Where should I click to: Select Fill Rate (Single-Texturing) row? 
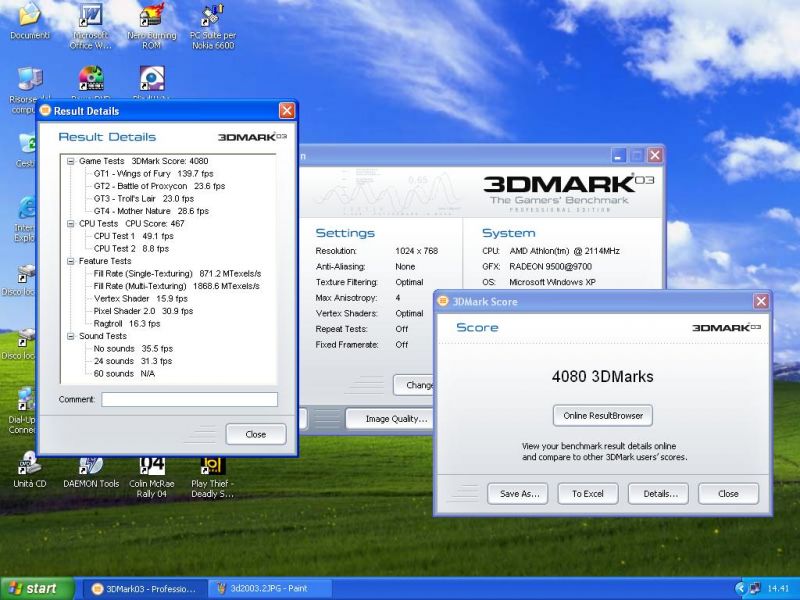pyautogui.click(x=177, y=274)
